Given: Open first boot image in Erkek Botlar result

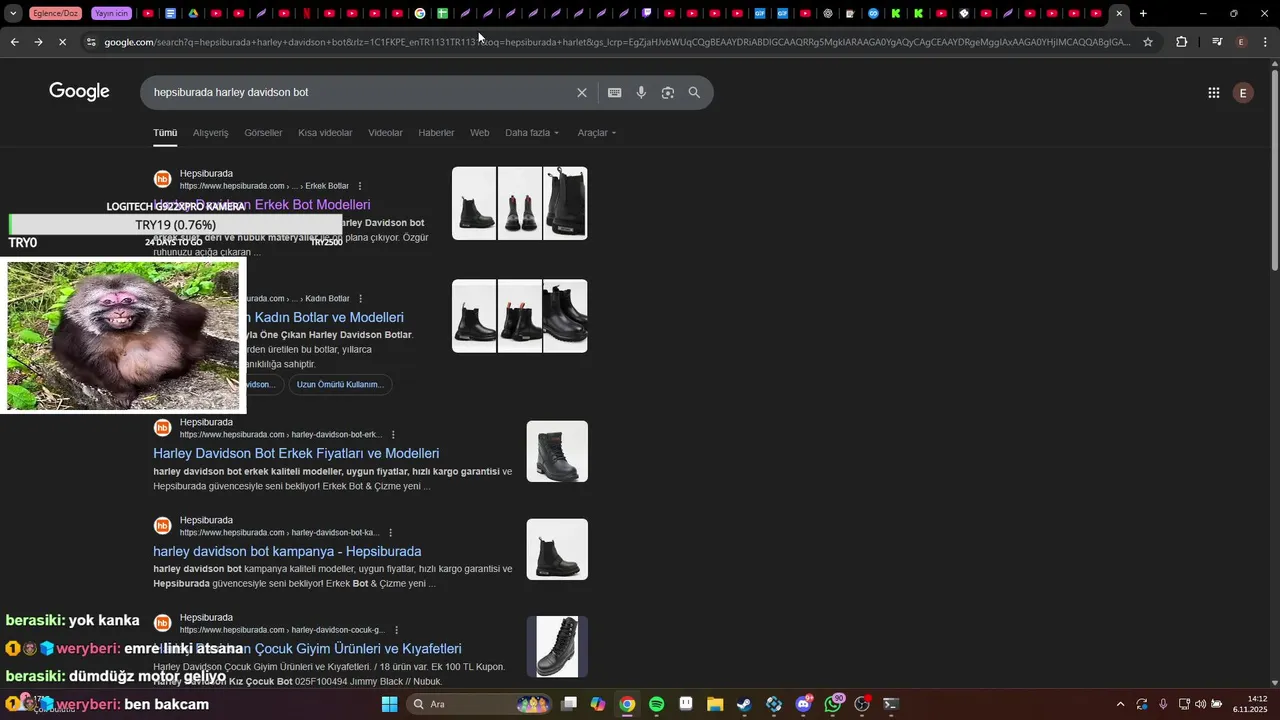Looking at the screenshot, I should [474, 203].
